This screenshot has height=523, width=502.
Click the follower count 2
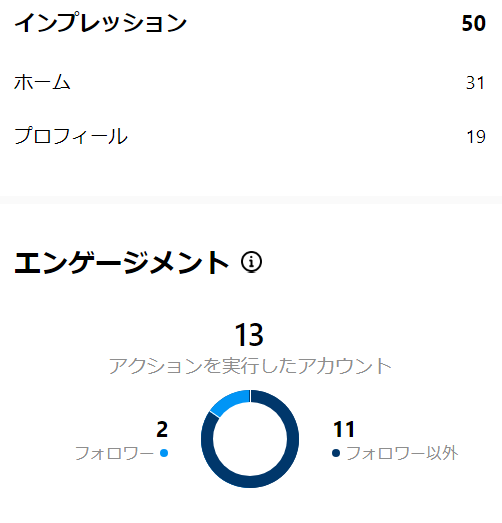[162, 429]
